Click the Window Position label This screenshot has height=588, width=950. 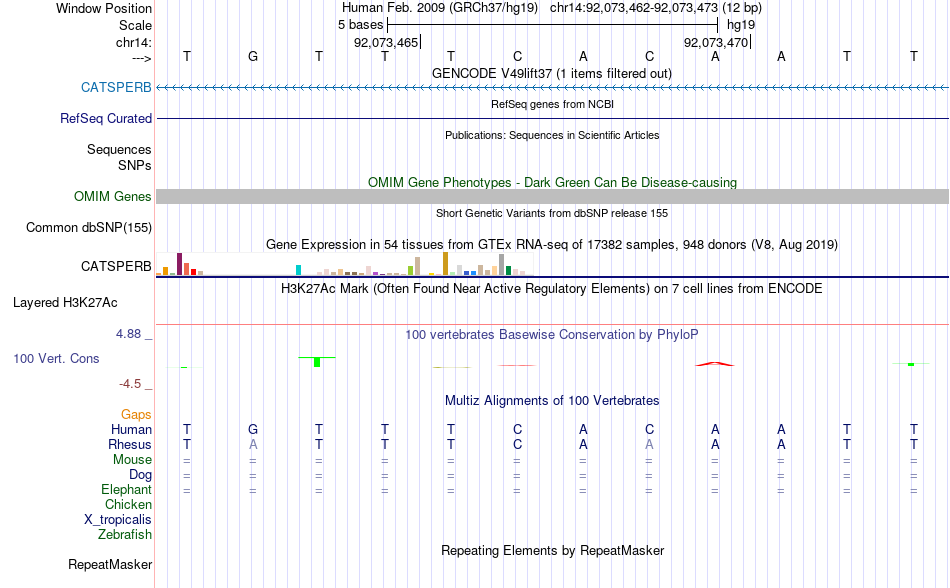tap(104, 8)
